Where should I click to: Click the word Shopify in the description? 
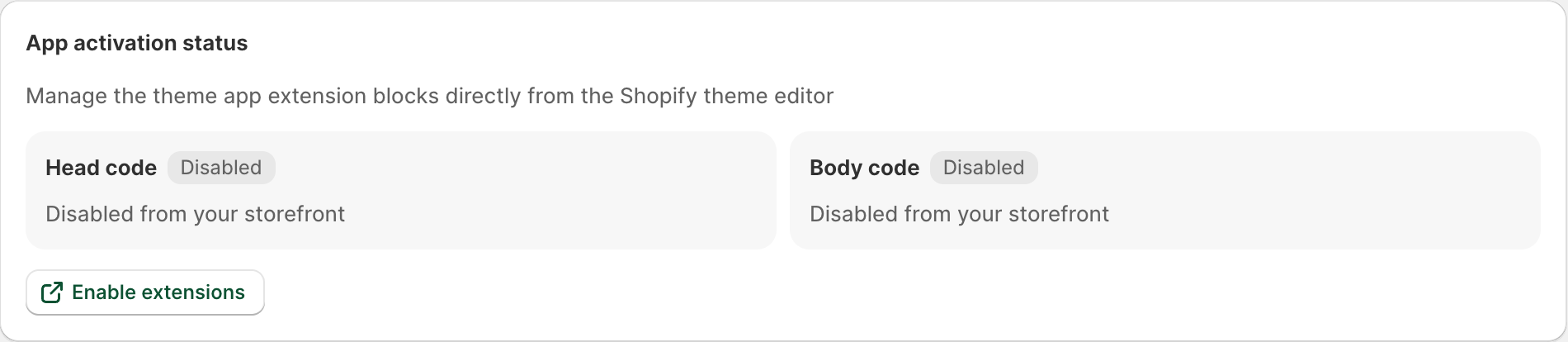pos(659,96)
